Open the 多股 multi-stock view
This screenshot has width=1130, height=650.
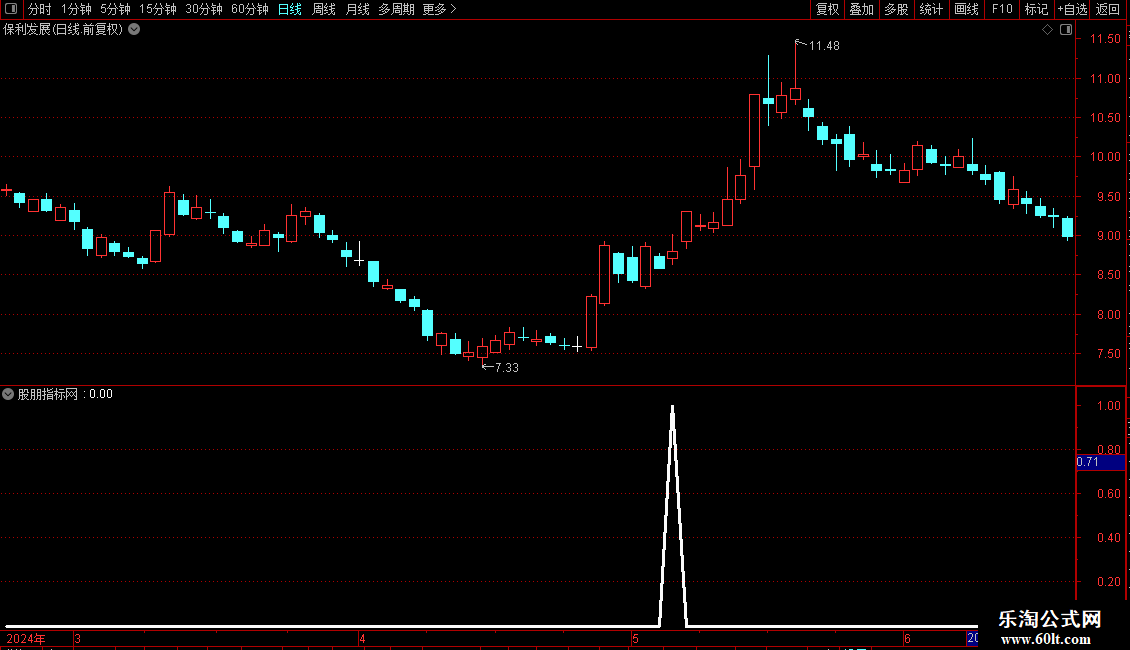click(x=896, y=9)
